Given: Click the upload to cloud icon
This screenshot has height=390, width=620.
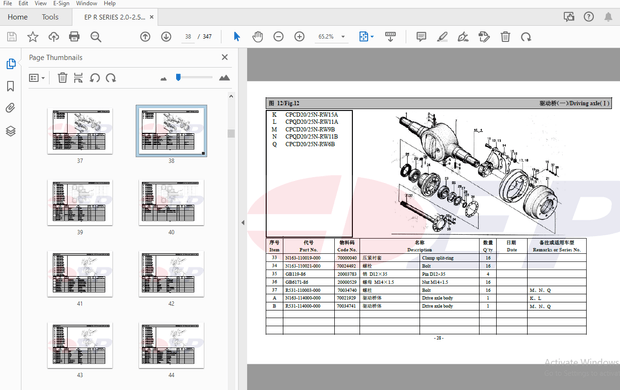Looking at the screenshot, I should click(x=53, y=37).
